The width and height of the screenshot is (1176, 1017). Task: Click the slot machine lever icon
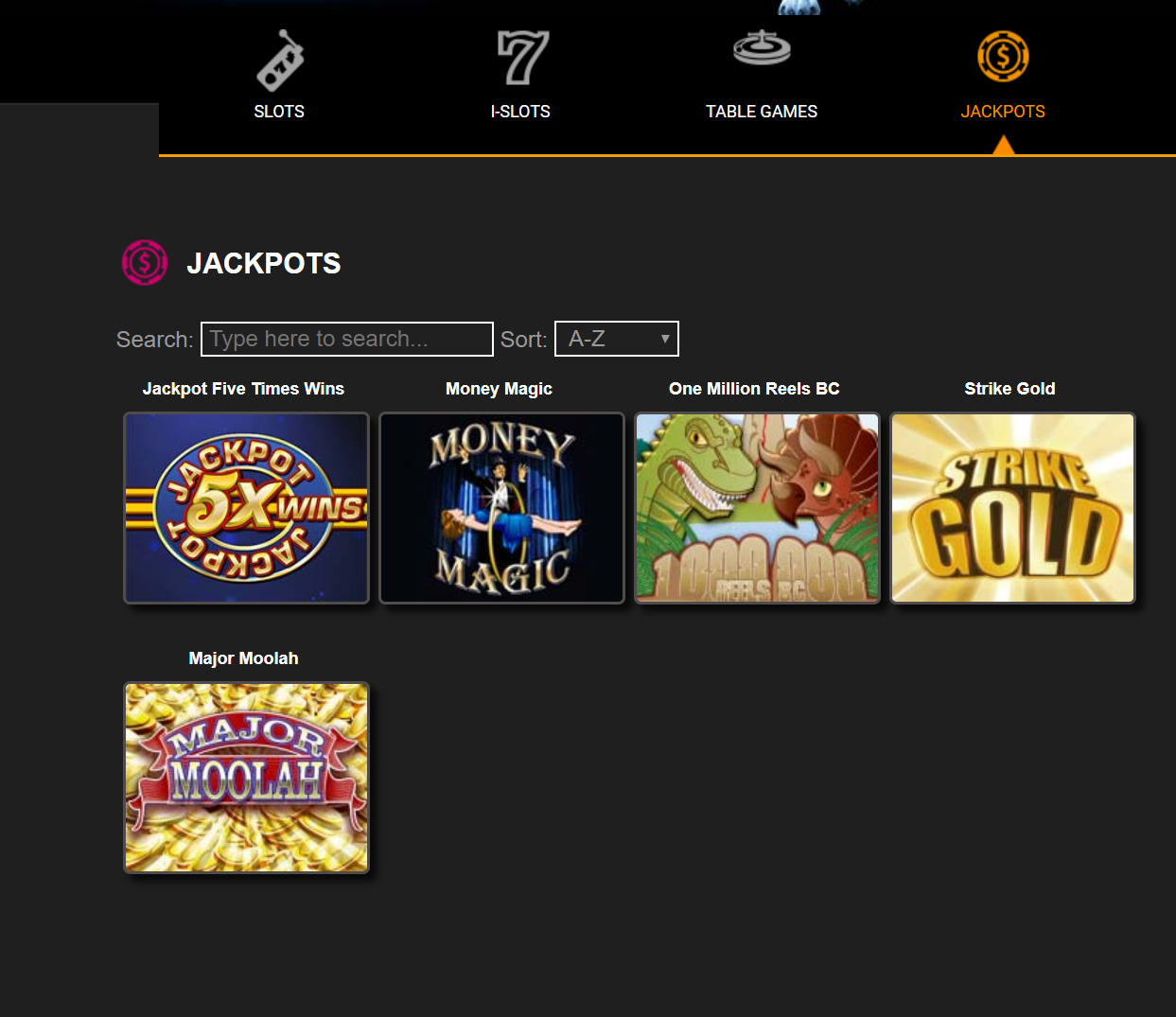pyautogui.click(x=279, y=61)
